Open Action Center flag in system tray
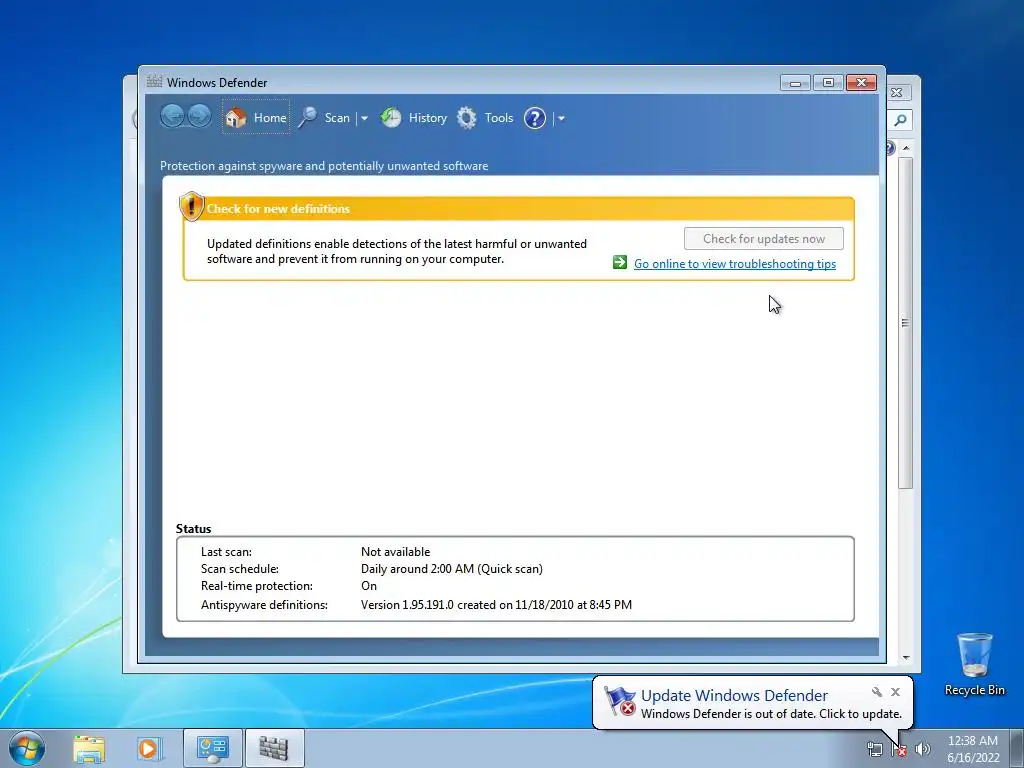Screen dimensions: 1024x768 coord(899,749)
